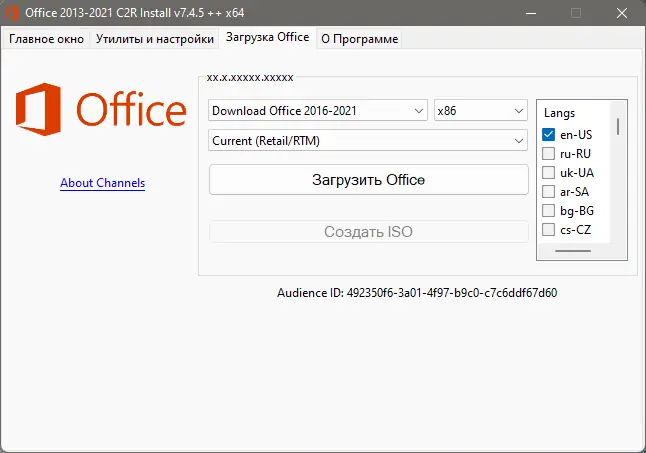Open the Download Office 2016-2021 dropdown

click(x=318, y=110)
